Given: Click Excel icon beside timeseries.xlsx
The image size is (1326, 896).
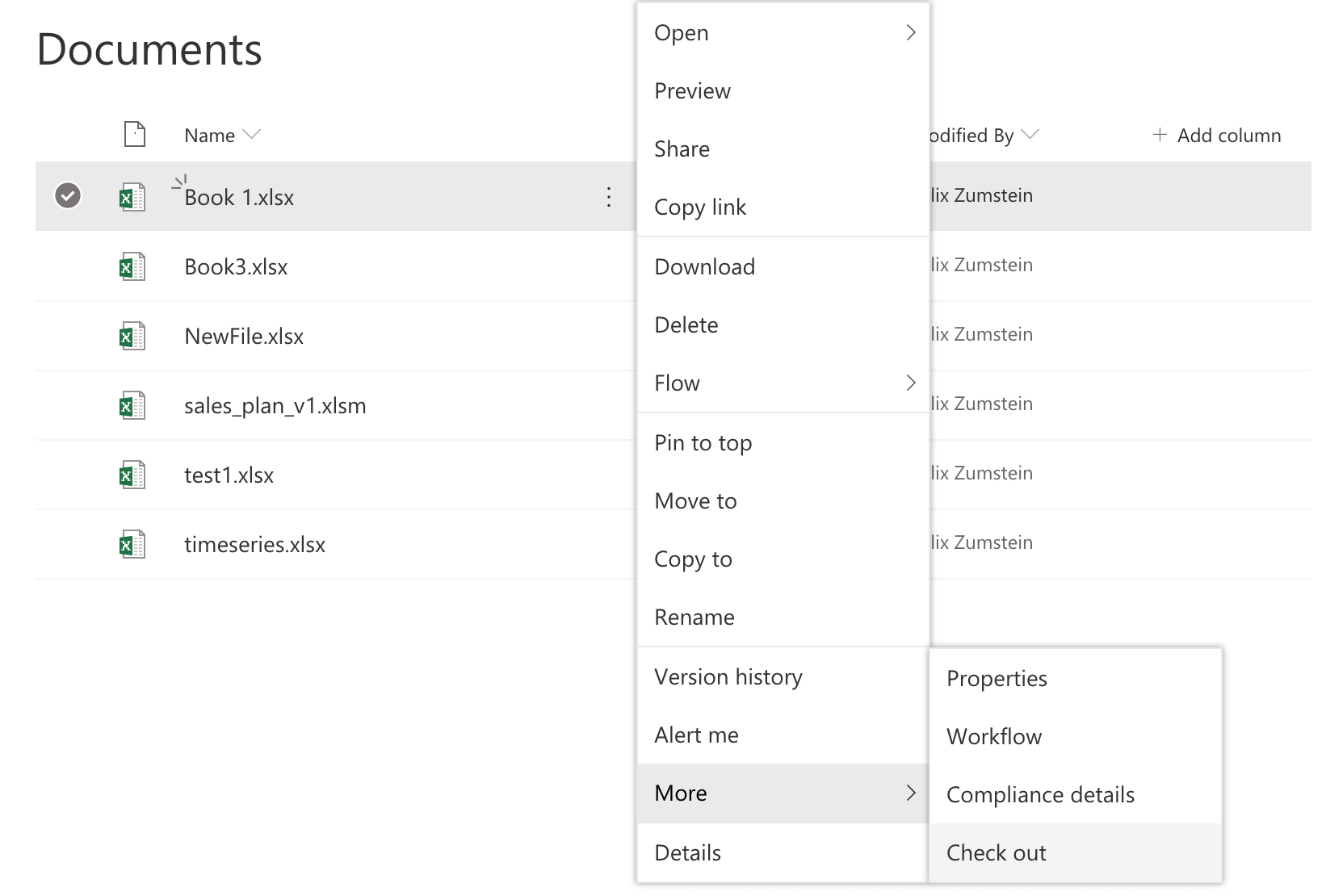Looking at the screenshot, I should (x=132, y=544).
